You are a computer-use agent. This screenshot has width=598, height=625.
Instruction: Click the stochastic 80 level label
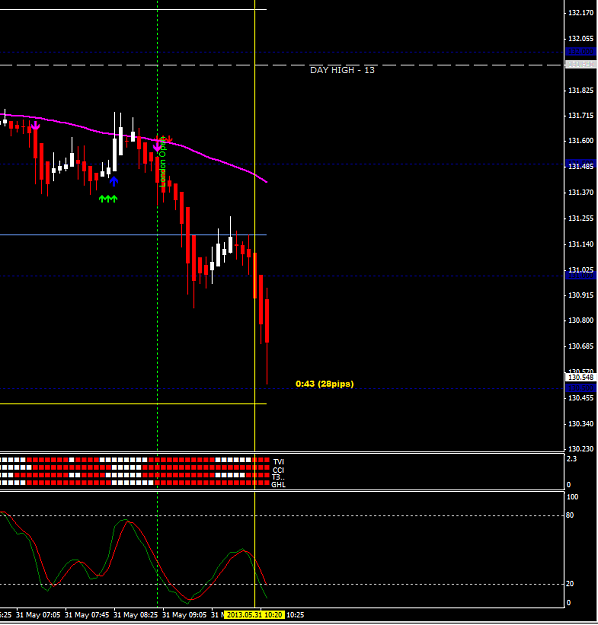click(570, 515)
